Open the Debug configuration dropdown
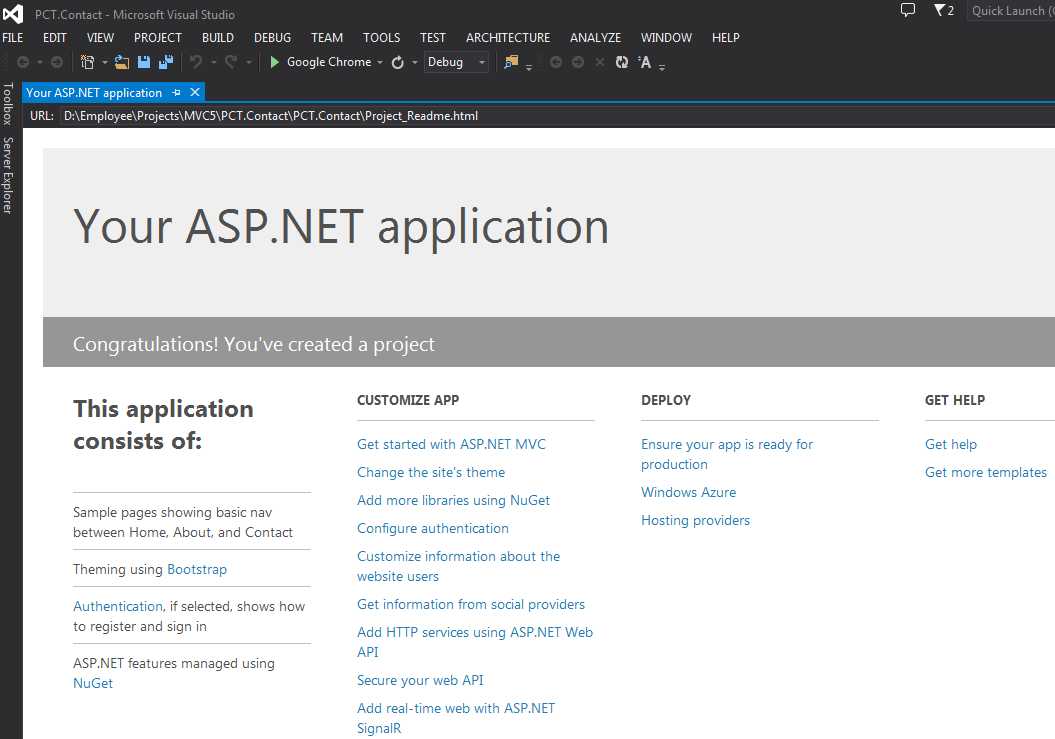This screenshot has width=1055, height=739. click(456, 62)
